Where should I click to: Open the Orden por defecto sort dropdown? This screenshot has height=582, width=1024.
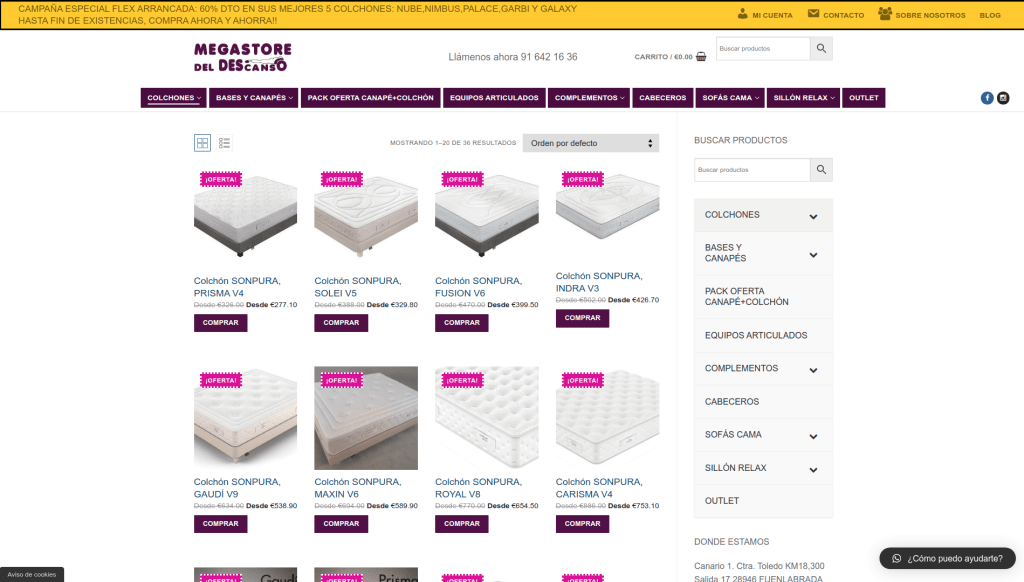coord(591,143)
